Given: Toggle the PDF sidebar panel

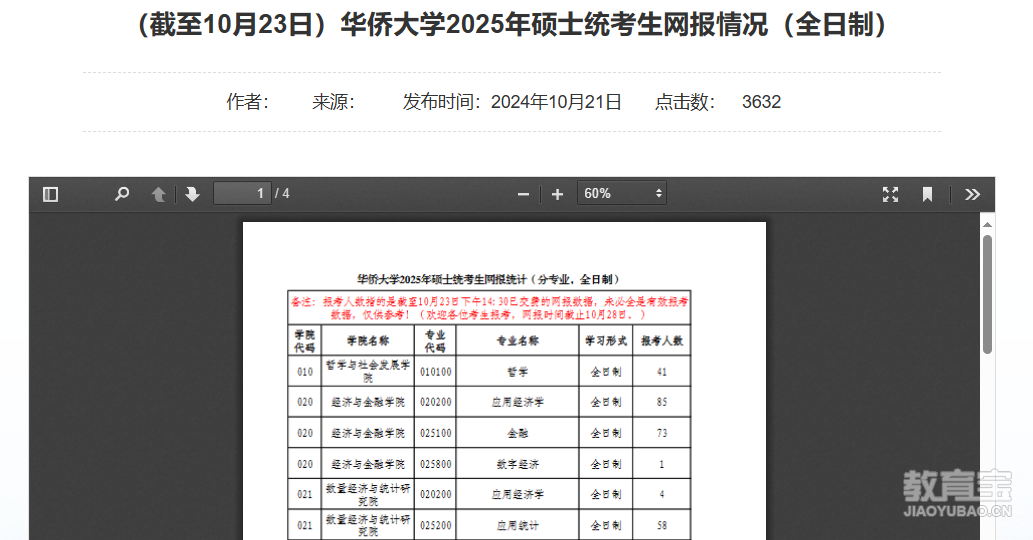Looking at the screenshot, I should (x=51, y=194).
